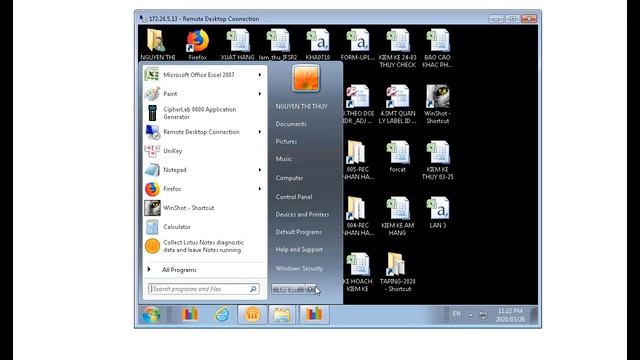Select the forcat spreadsheet on desktop
Screen dimensions: 640x360
point(398,157)
